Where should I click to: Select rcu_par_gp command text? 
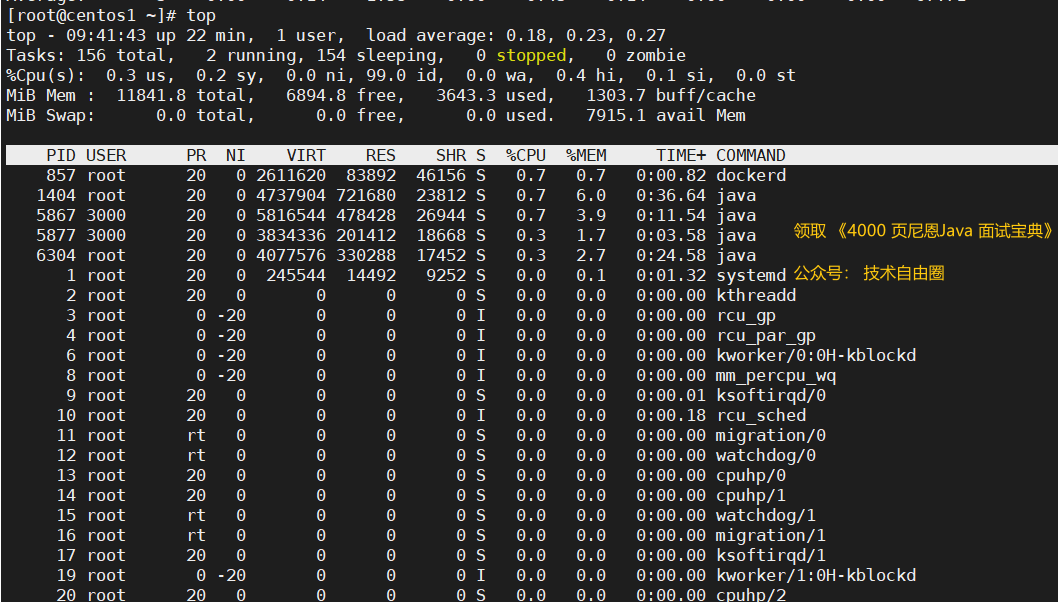pos(766,335)
